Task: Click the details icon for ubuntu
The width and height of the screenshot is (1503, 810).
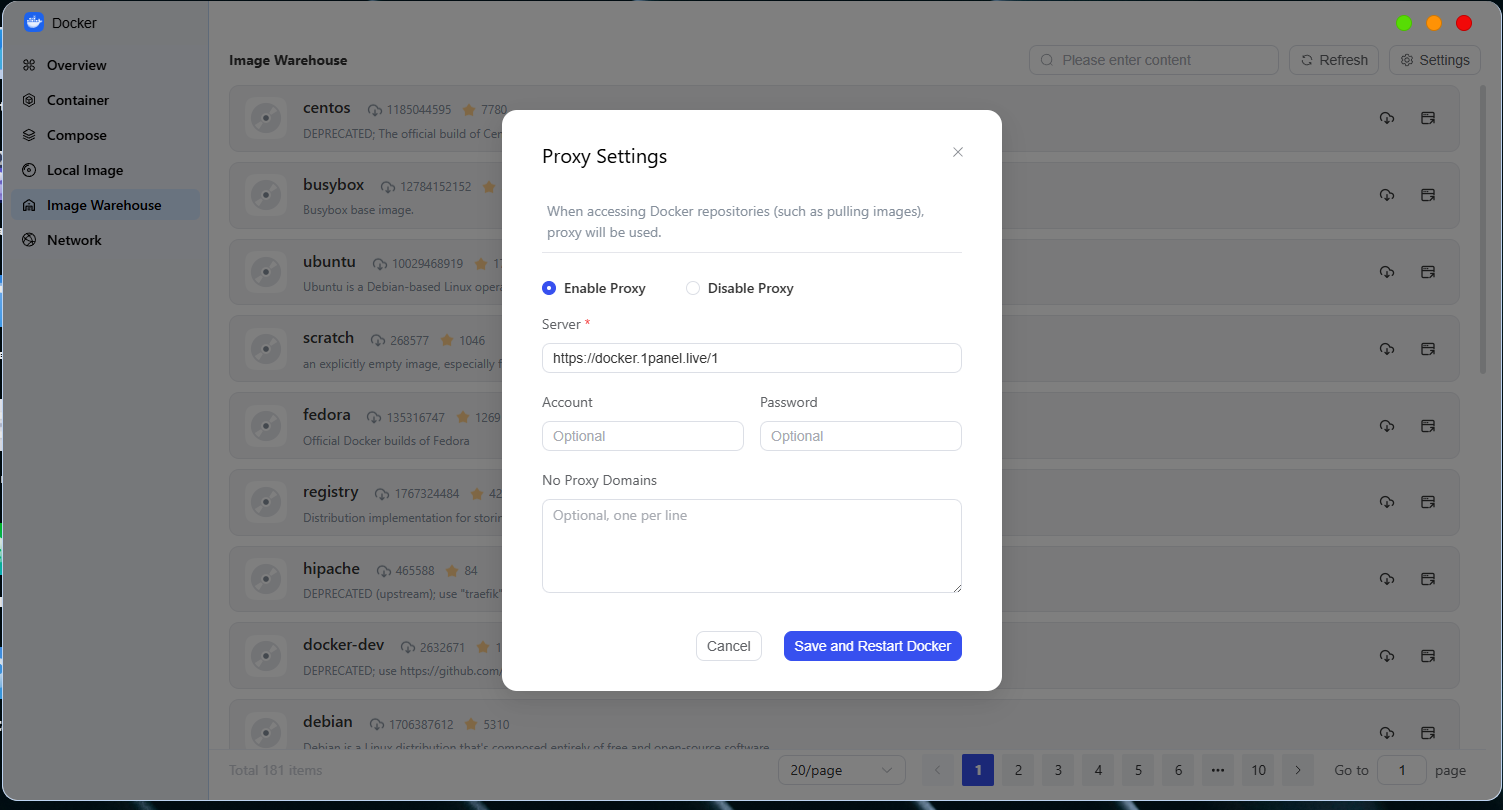Action: click(1428, 272)
